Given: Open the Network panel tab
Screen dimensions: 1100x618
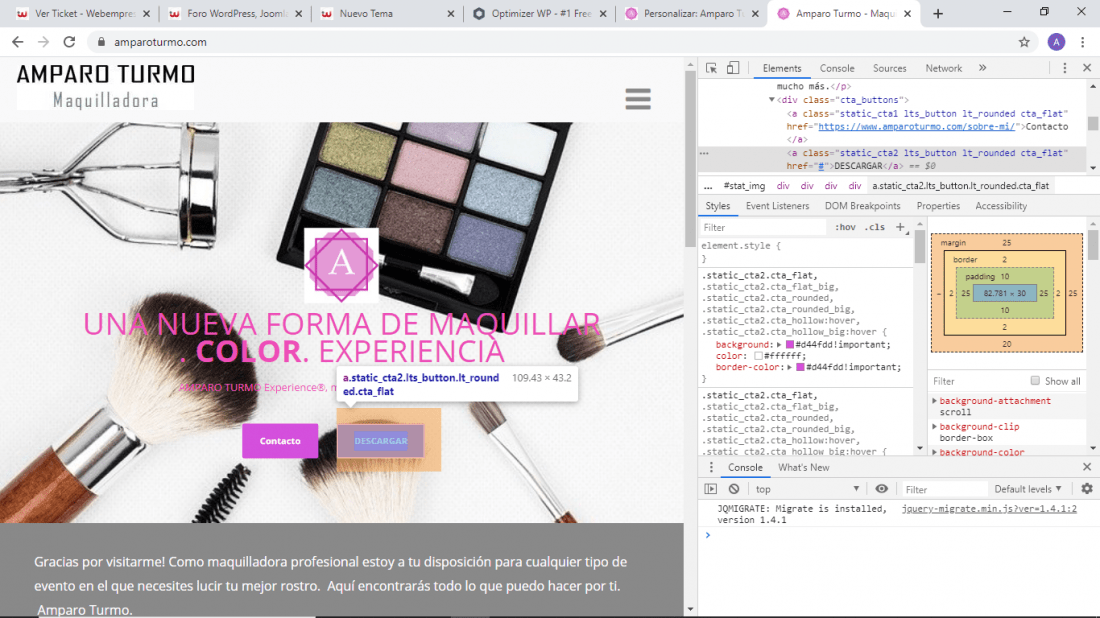Looking at the screenshot, I should (x=944, y=68).
